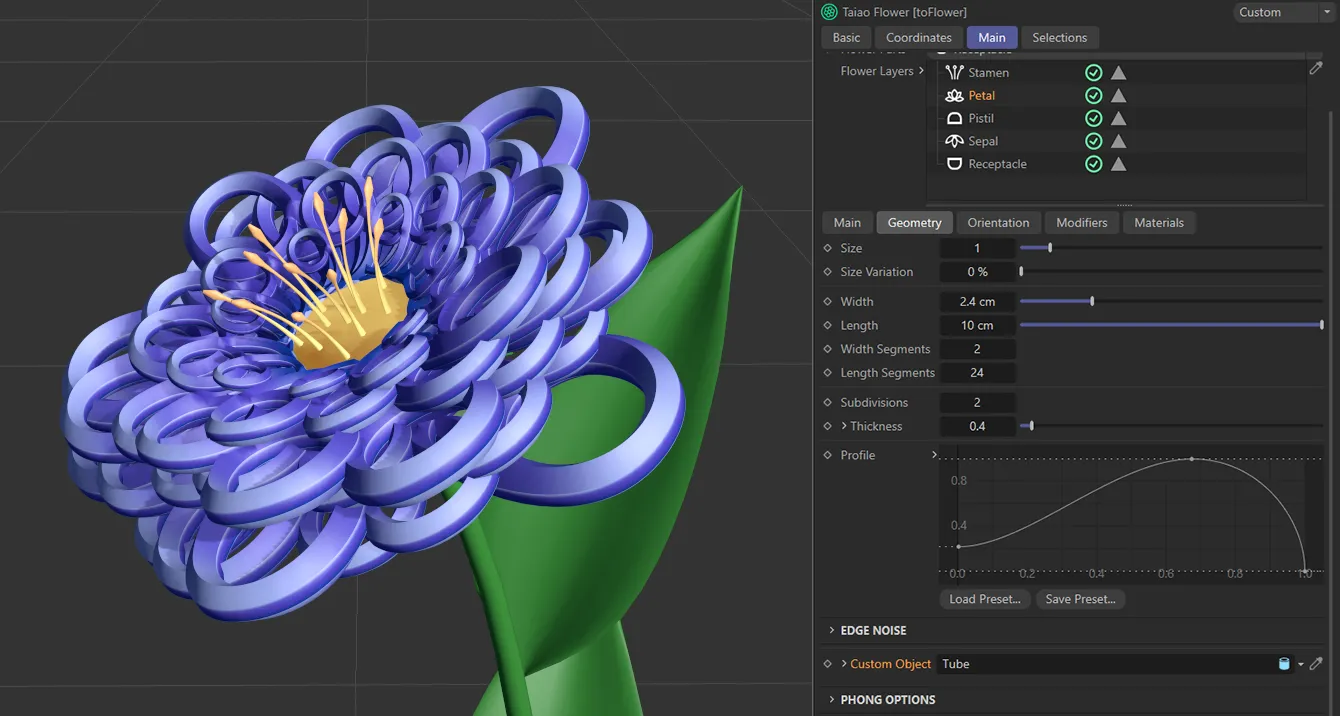Disable the Stamen layer green checkmark
The width and height of the screenshot is (1340, 716).
pyautogui.click(x=1093, y=72)
